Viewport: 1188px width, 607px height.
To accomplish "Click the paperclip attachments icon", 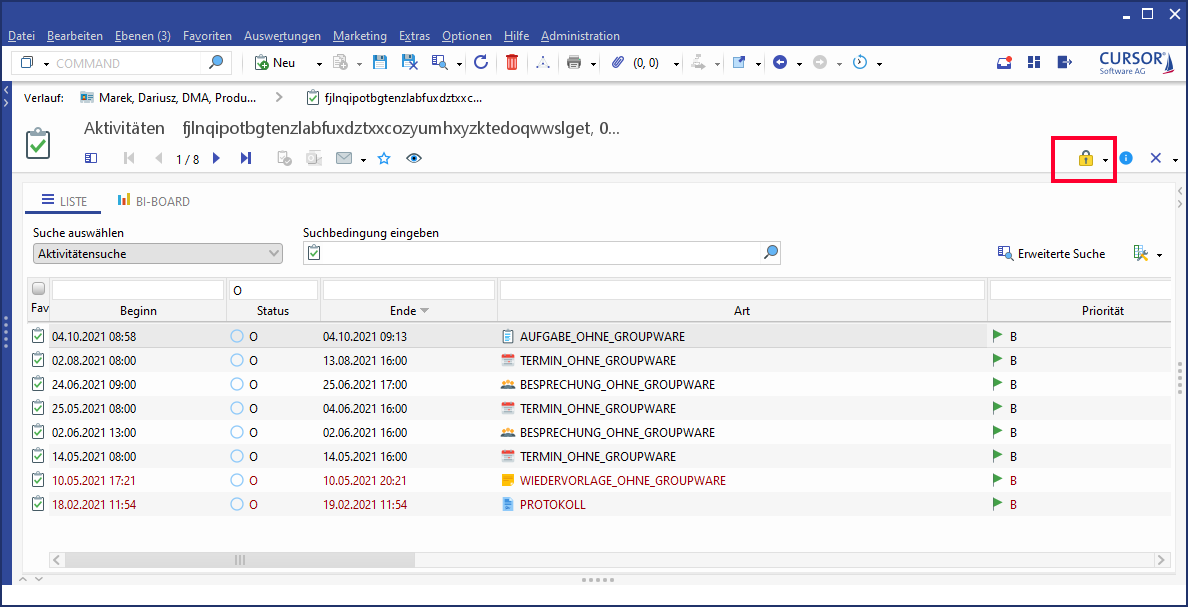I will point(617,63).
